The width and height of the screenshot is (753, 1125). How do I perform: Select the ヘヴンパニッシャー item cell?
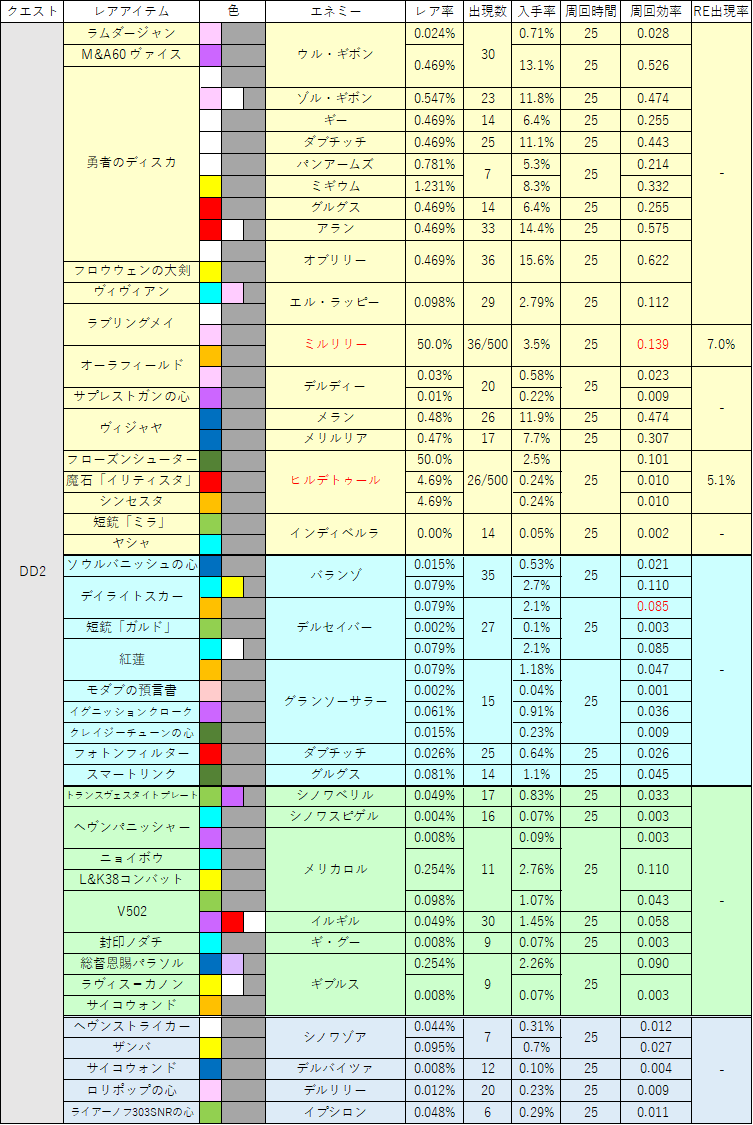(x=131, y=827)
